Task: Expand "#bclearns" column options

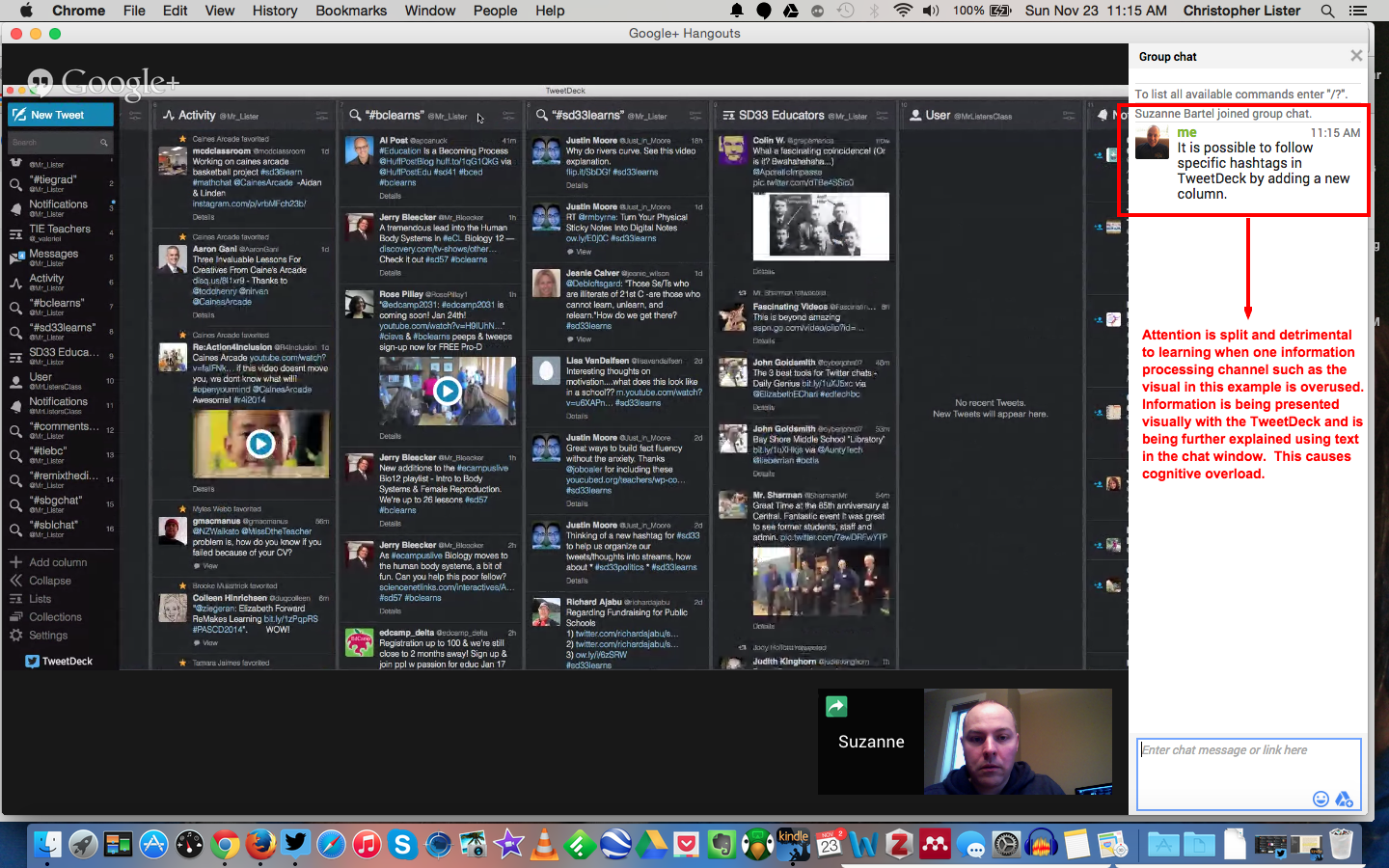Action: click(x=508, y=116)
